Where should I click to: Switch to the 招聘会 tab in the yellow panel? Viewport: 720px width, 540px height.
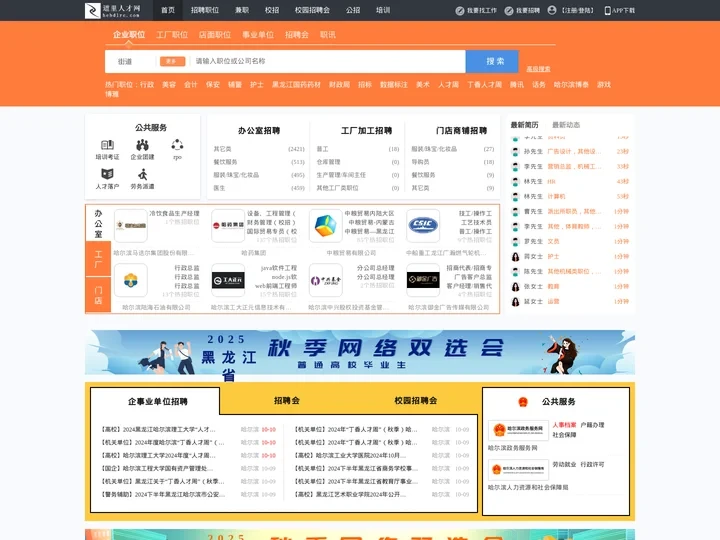point(287,401)
